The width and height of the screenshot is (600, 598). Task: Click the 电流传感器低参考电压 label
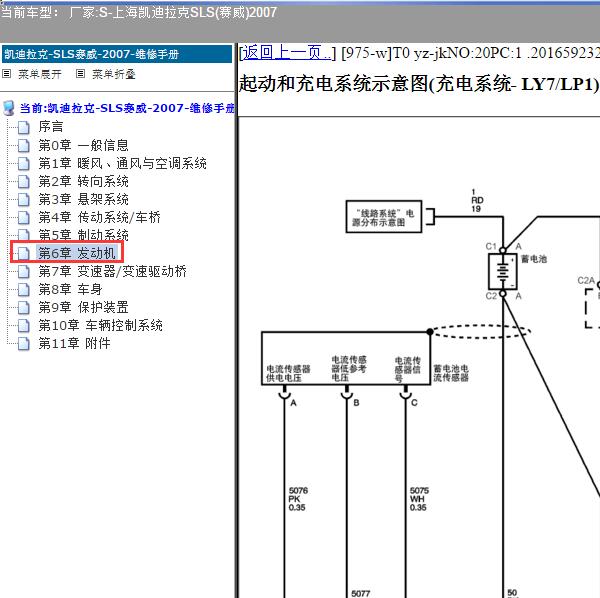coord(349,368)
